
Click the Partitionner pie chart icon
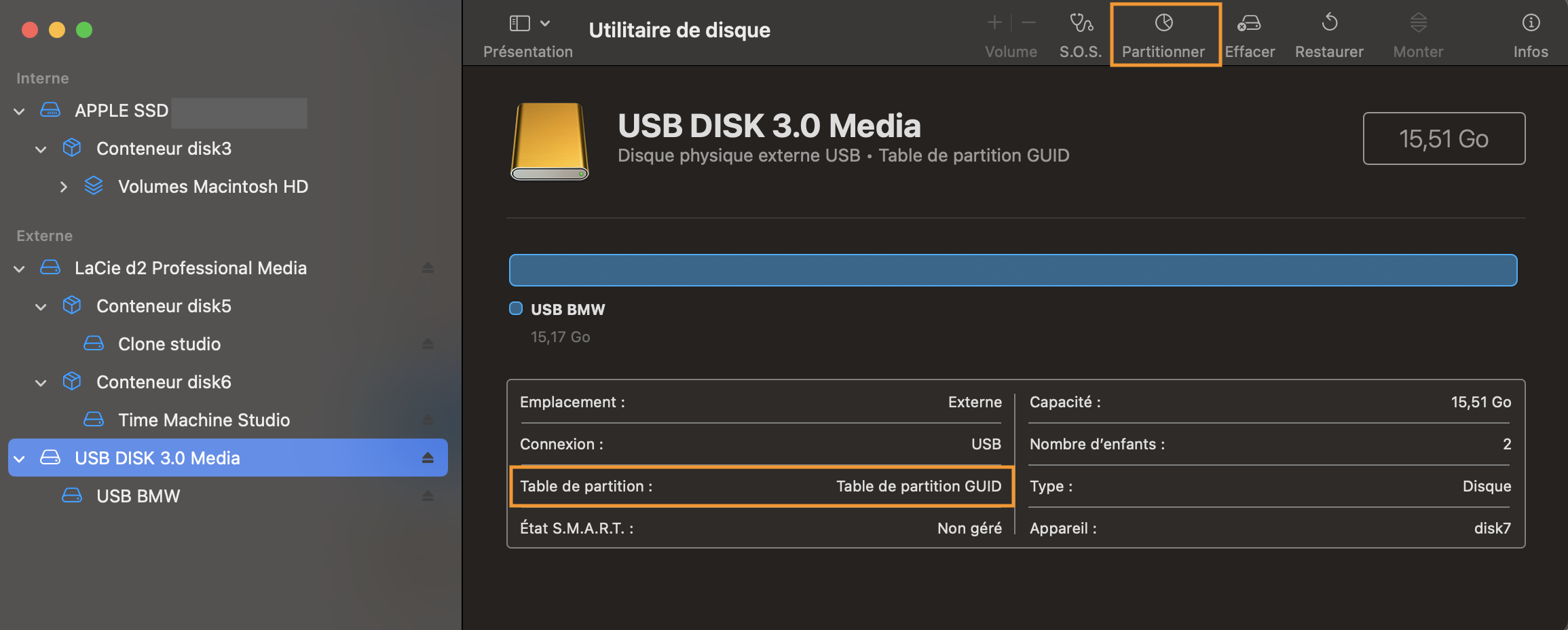1163,23
